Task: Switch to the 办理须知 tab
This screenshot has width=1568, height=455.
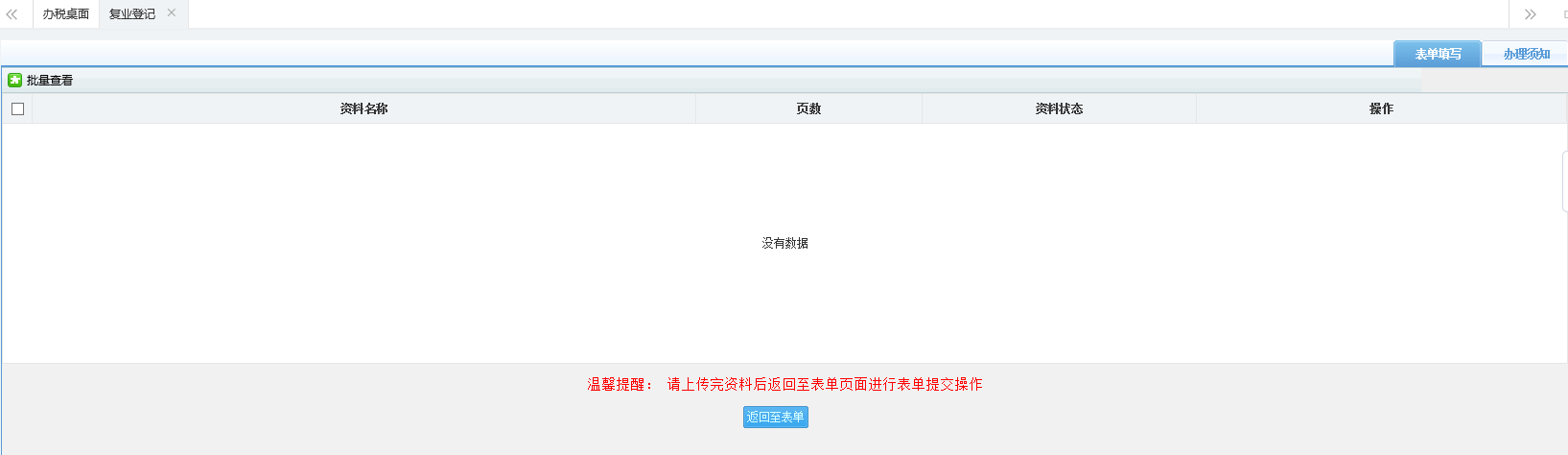Action: (1525, 54)
